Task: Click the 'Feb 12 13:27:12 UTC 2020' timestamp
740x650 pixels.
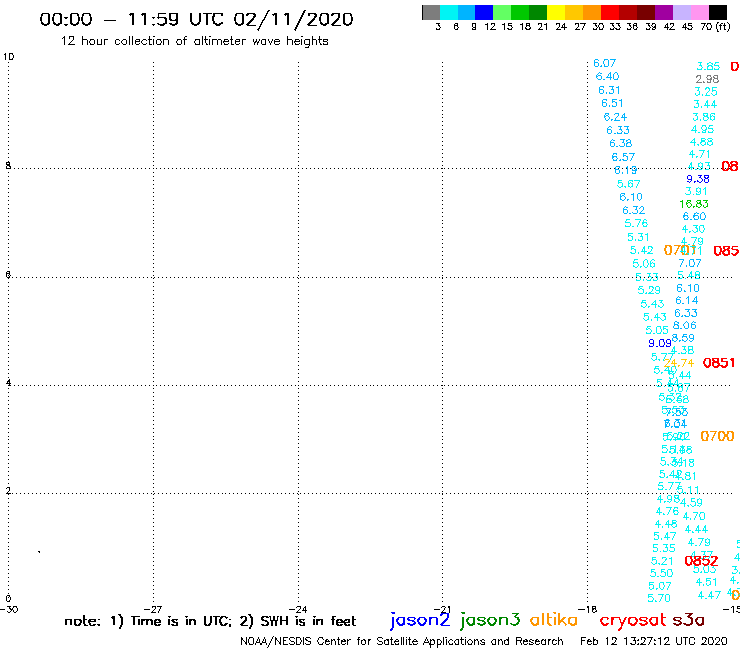Action: click(x=654, y=641)
